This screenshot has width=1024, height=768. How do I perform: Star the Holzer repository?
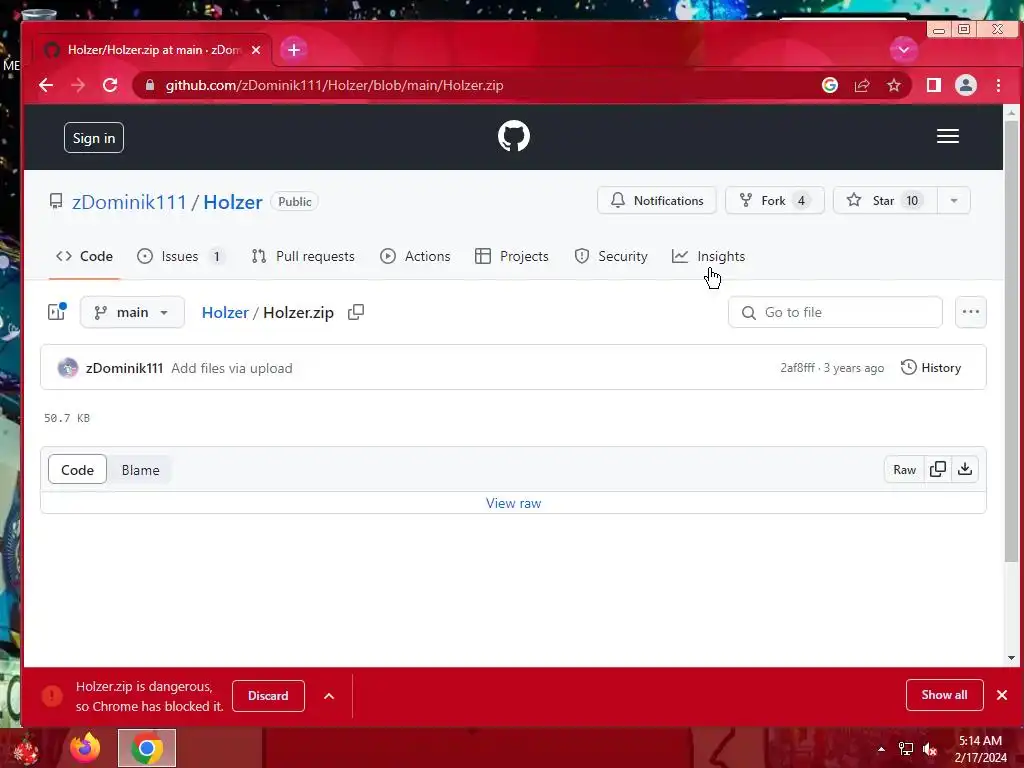(885, 200)
